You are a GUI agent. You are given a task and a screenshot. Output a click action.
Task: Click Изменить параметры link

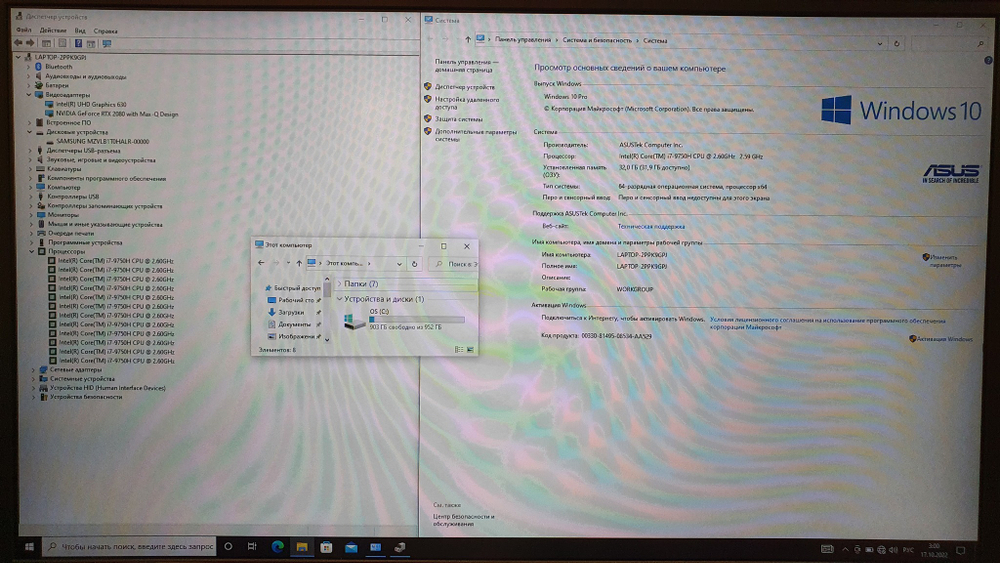click(945, 261)
